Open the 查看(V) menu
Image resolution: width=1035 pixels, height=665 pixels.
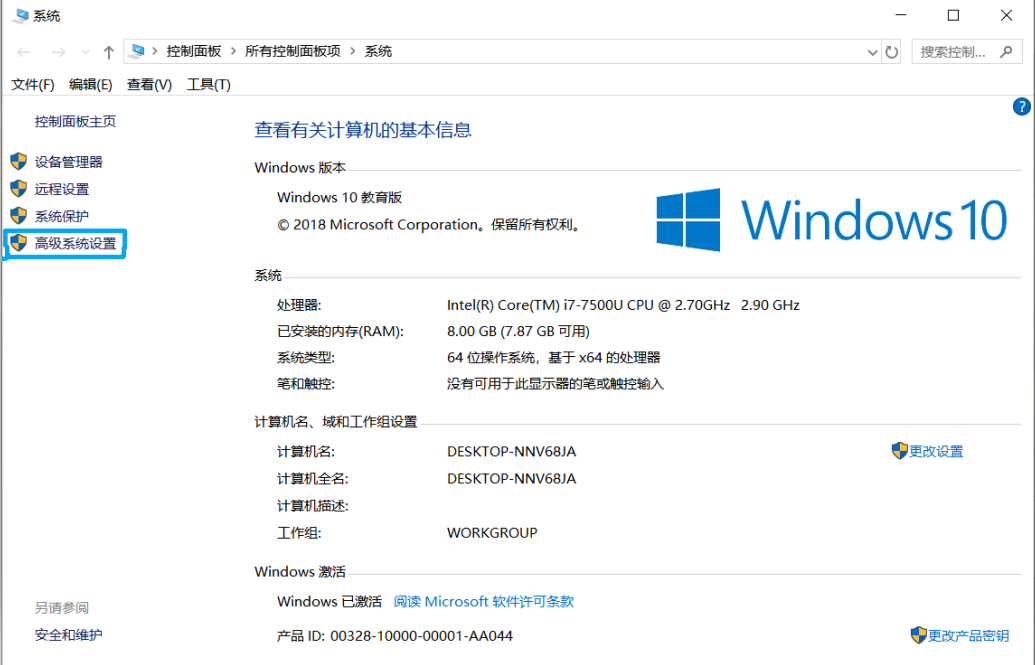(x=149, y=85)
